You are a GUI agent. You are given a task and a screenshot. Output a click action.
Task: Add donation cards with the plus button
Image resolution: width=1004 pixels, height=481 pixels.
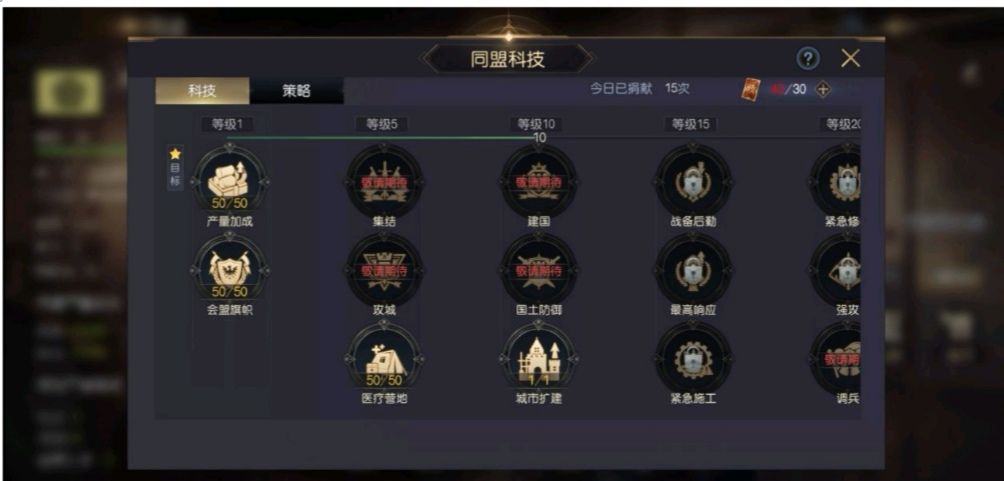[823, 90]
